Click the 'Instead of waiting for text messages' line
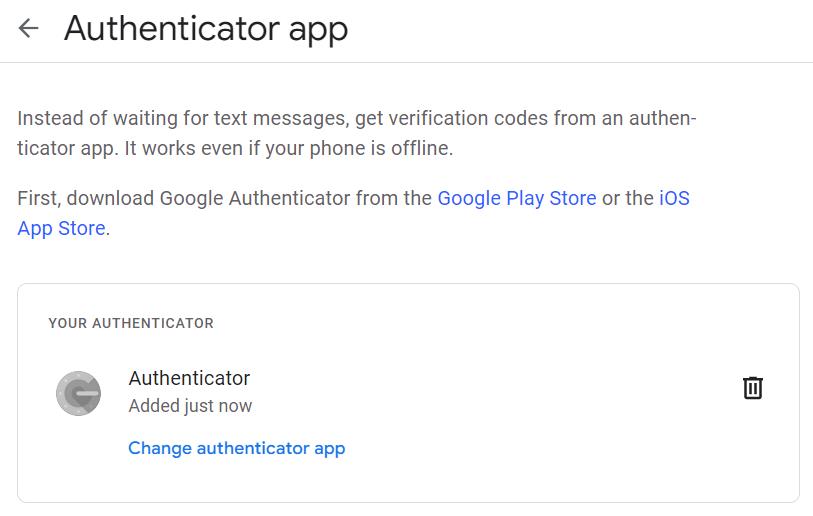This screenshot has width=813, height=516. [182, 118]
